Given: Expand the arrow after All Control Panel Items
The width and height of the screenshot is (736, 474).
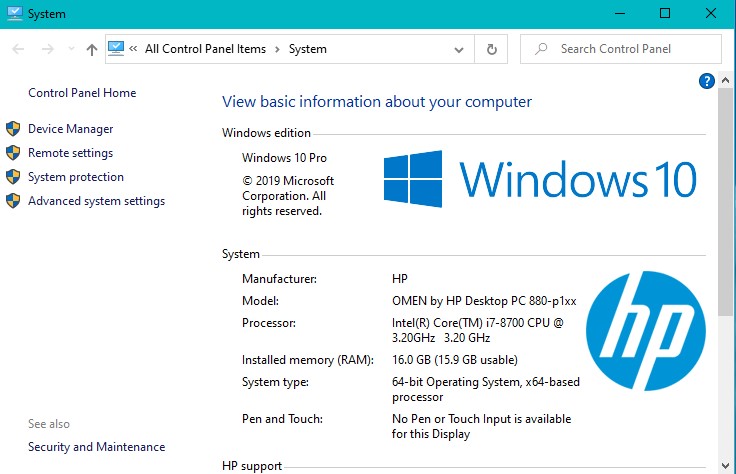Looking at the screenshot, I should 277,49.
